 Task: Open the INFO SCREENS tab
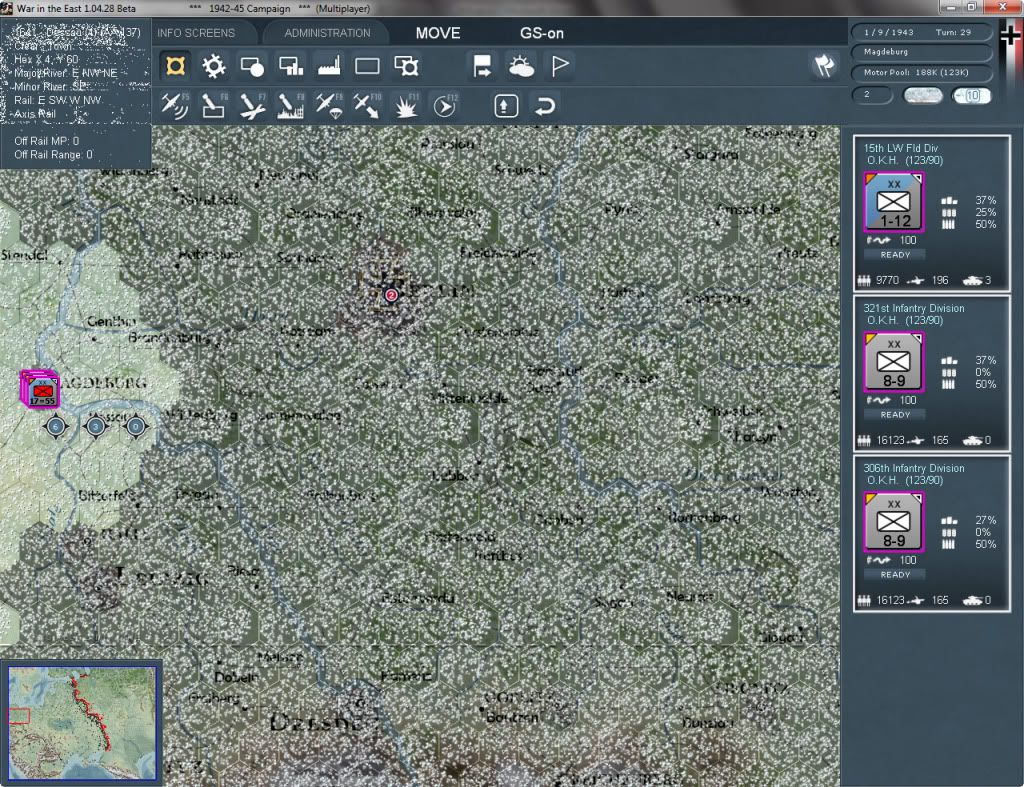pyautogui.click(x=196, y=33)
